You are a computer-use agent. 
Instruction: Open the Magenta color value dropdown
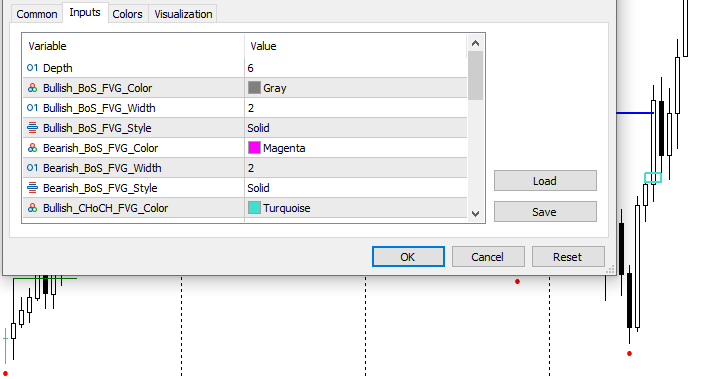pyautogui.click(x=284, y=148)
